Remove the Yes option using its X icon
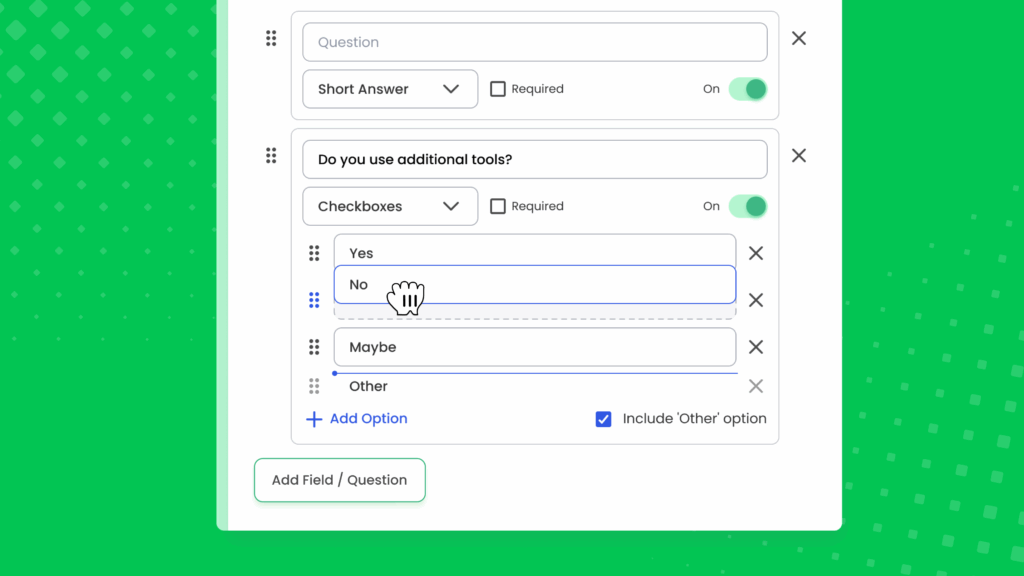This screenshot has width=1024, height=576. (756, 253)
